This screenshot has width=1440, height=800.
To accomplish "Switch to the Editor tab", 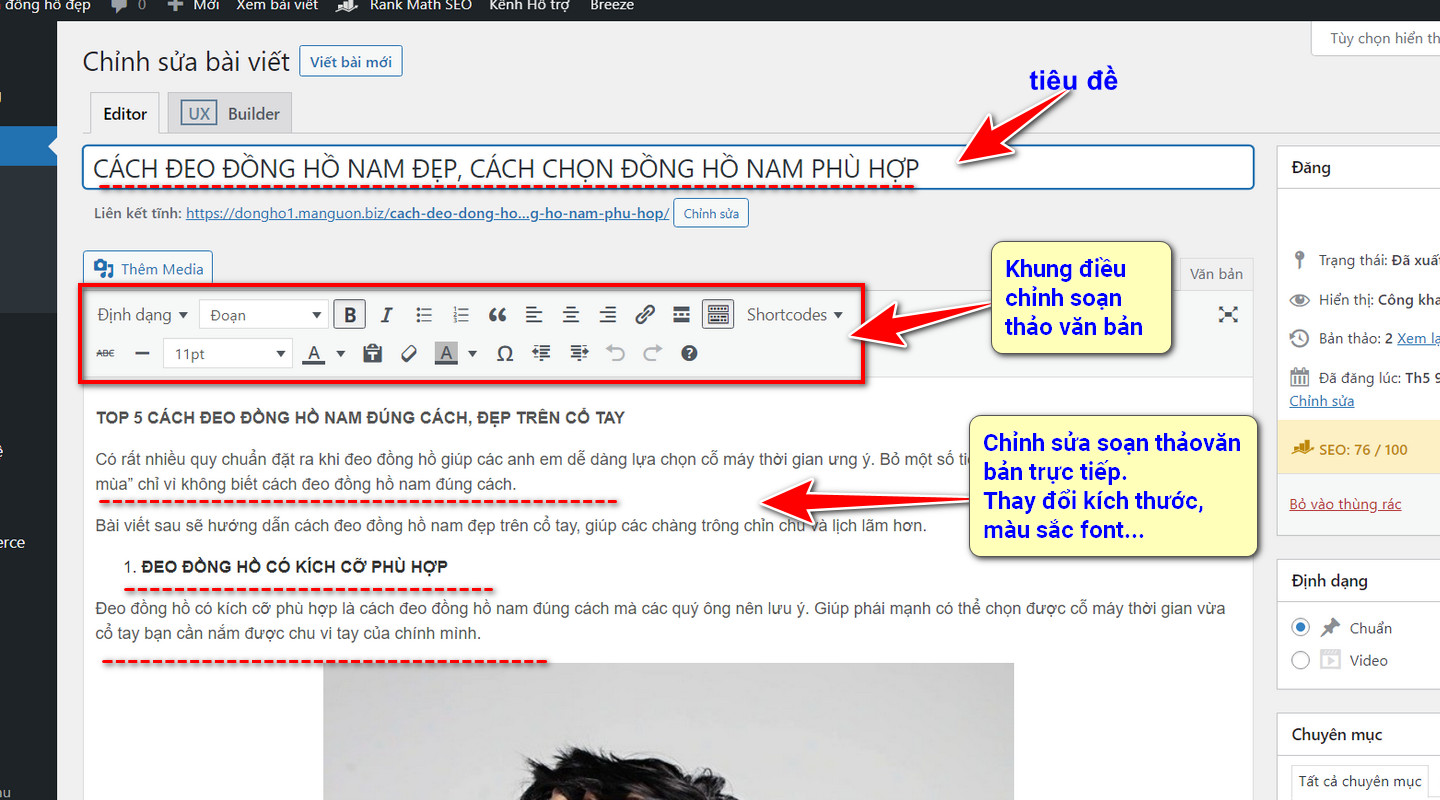I will click(x=125, y=114).
